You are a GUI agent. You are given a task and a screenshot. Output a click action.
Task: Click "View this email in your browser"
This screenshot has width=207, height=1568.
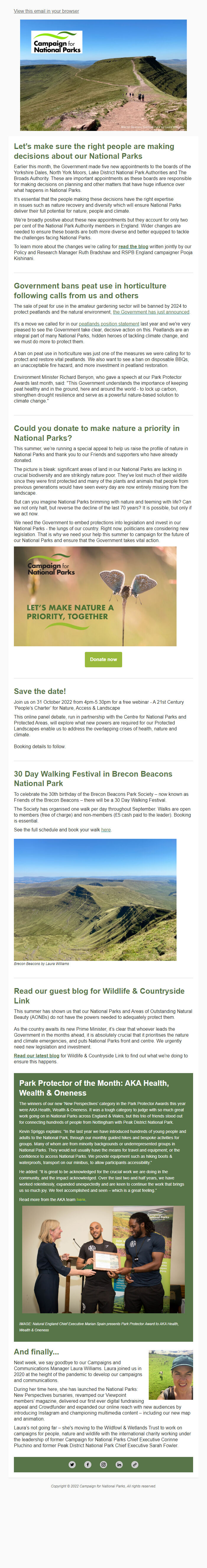tap(46, 11)
